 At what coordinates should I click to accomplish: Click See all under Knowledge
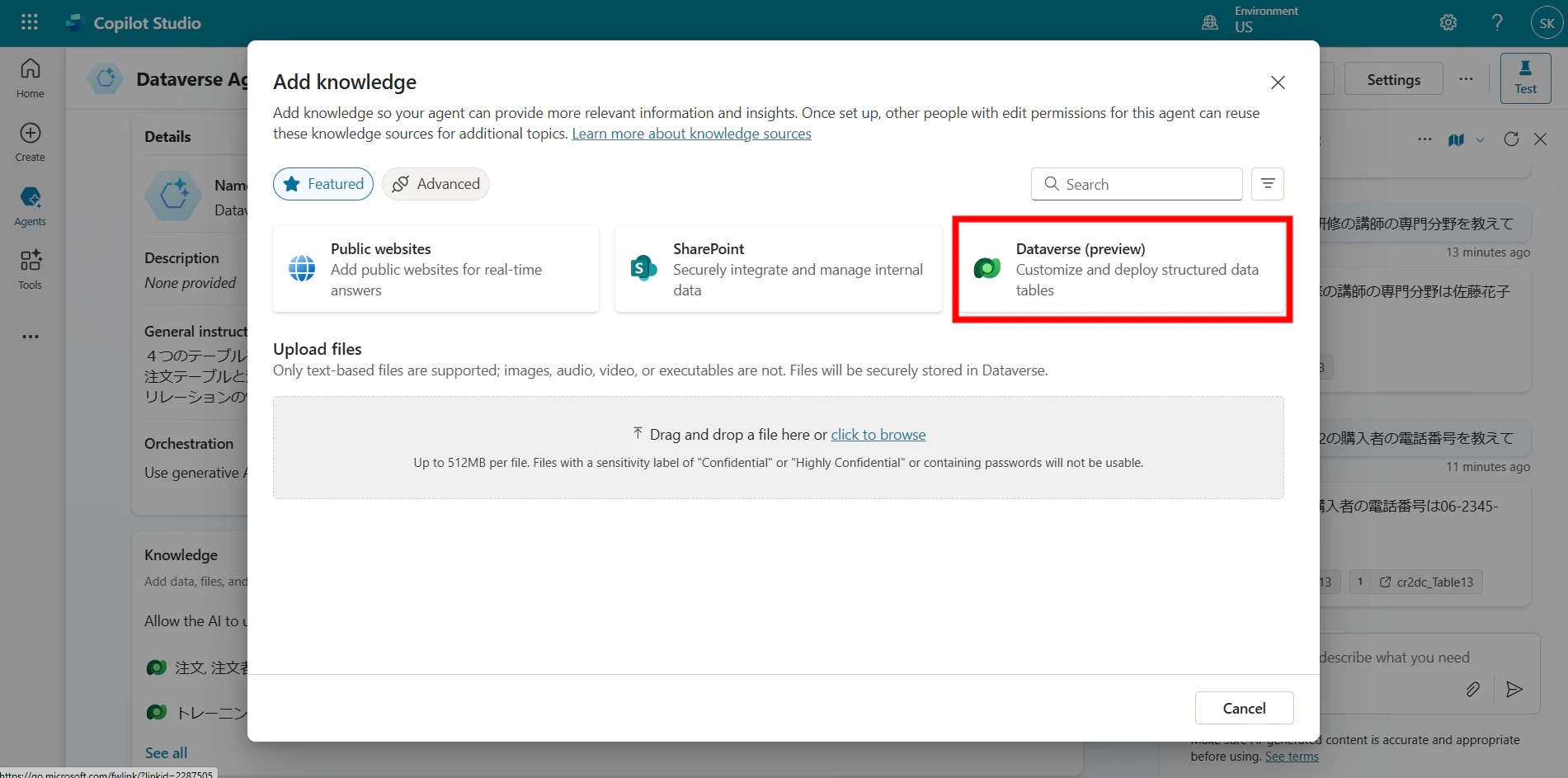coord(166,753)
